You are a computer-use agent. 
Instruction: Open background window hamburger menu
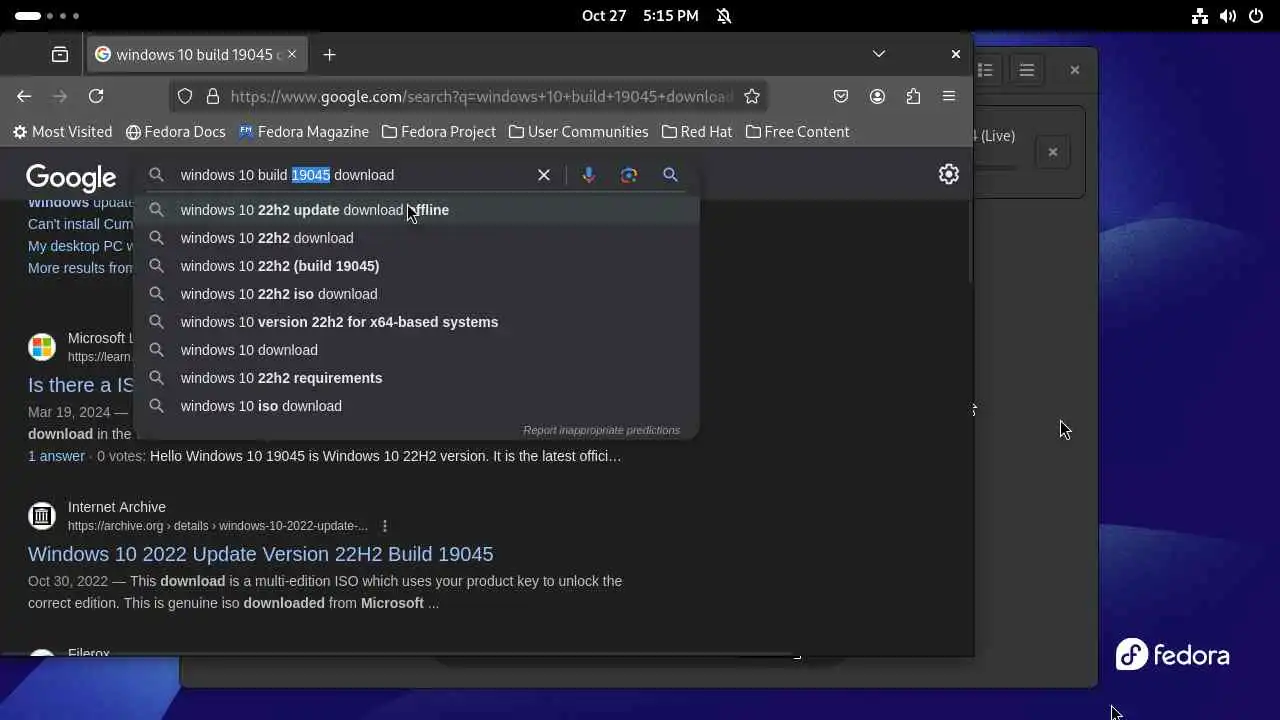point(1027,70)
